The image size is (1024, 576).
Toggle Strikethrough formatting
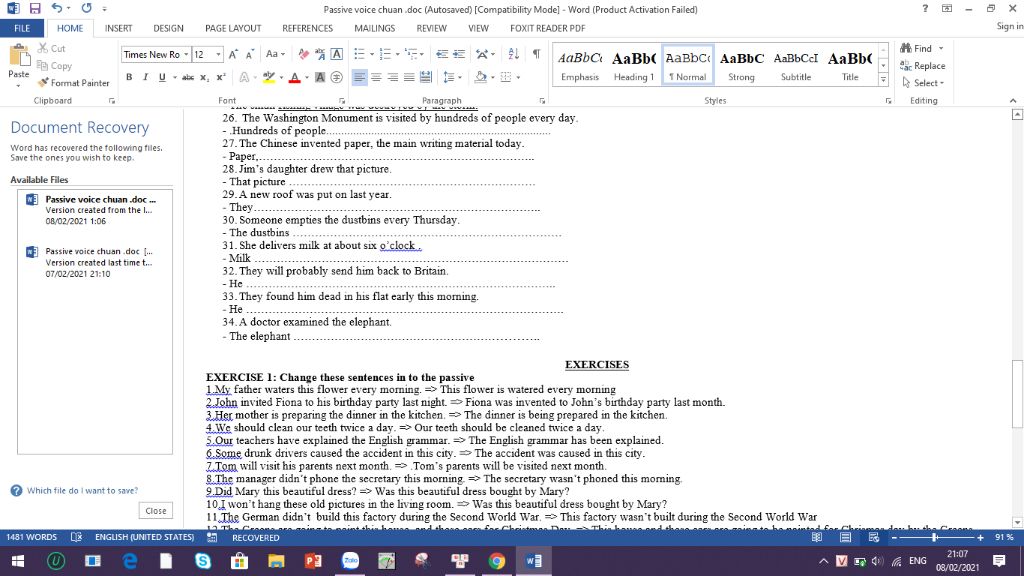coord(188,77)
